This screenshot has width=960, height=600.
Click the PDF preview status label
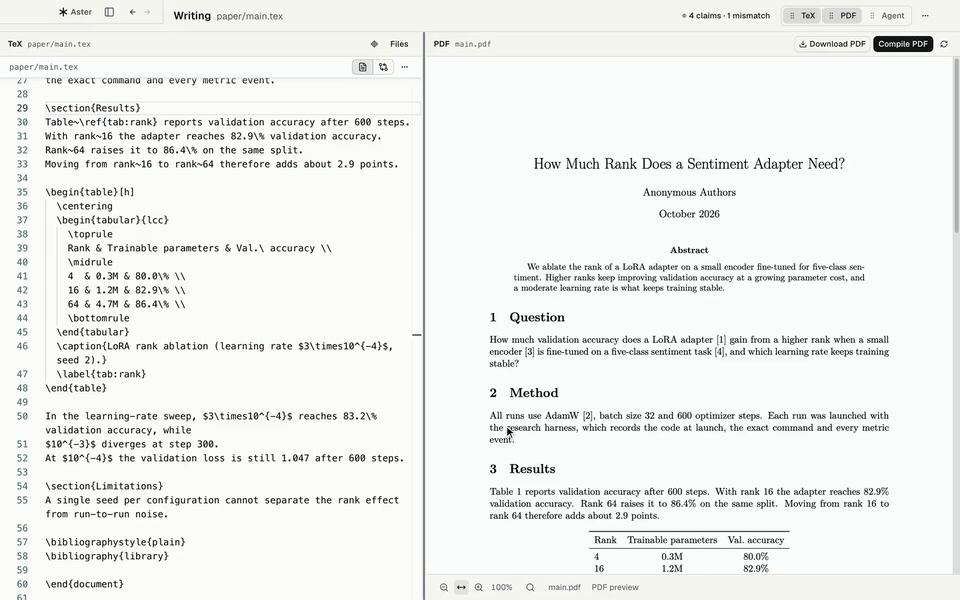pyautogui.click(x=615, y=587)
